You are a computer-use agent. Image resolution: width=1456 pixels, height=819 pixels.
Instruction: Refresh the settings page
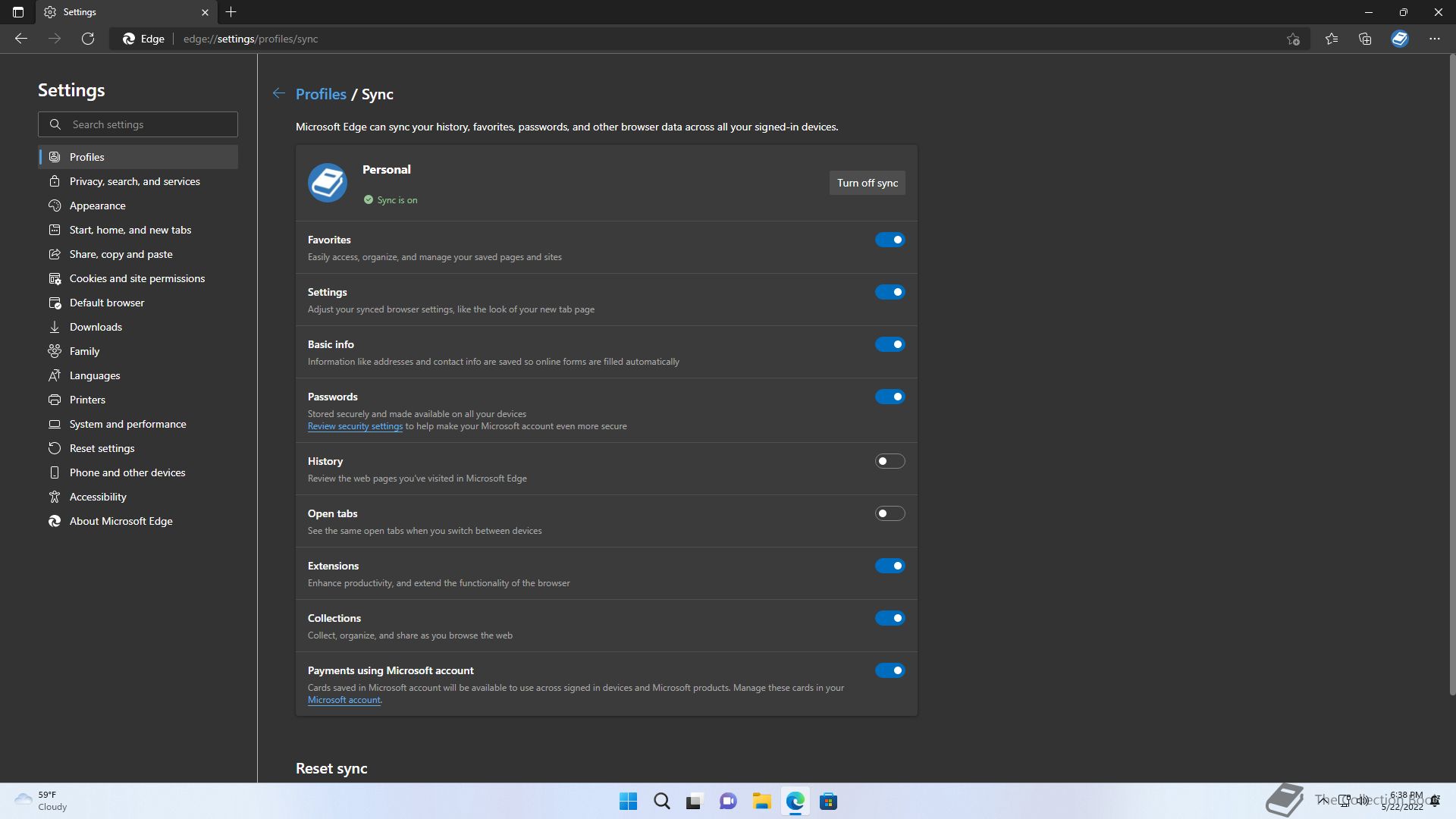tap(88, 39)
